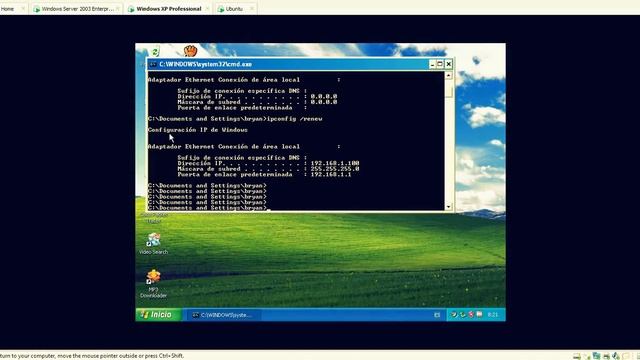Close the Windows XP Professional tab
The height and width of the screenshot is (360, 640).
click(207, 9)
